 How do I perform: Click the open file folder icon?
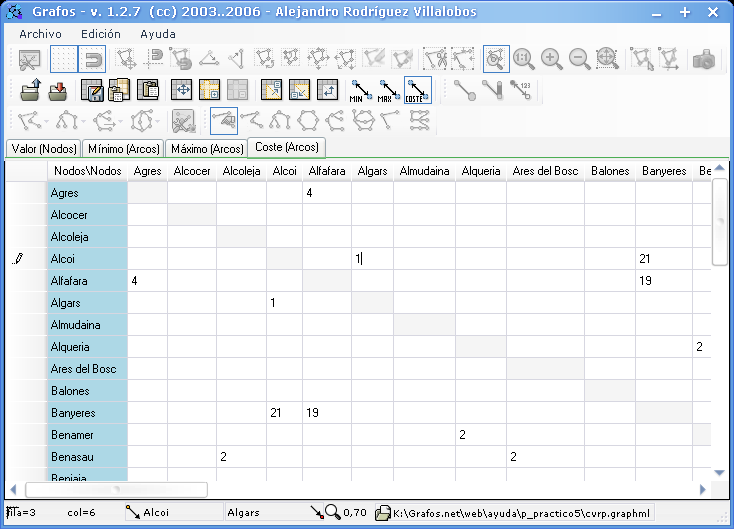[x=30, y=91]
